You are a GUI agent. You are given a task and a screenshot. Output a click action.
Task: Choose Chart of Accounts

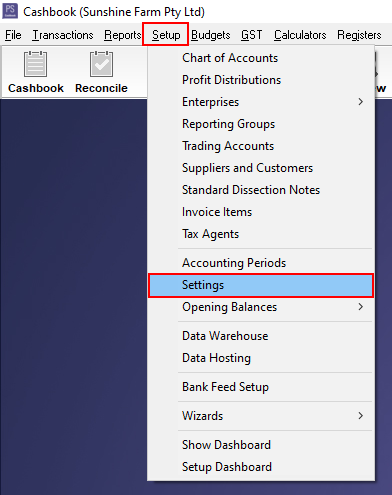261,58
